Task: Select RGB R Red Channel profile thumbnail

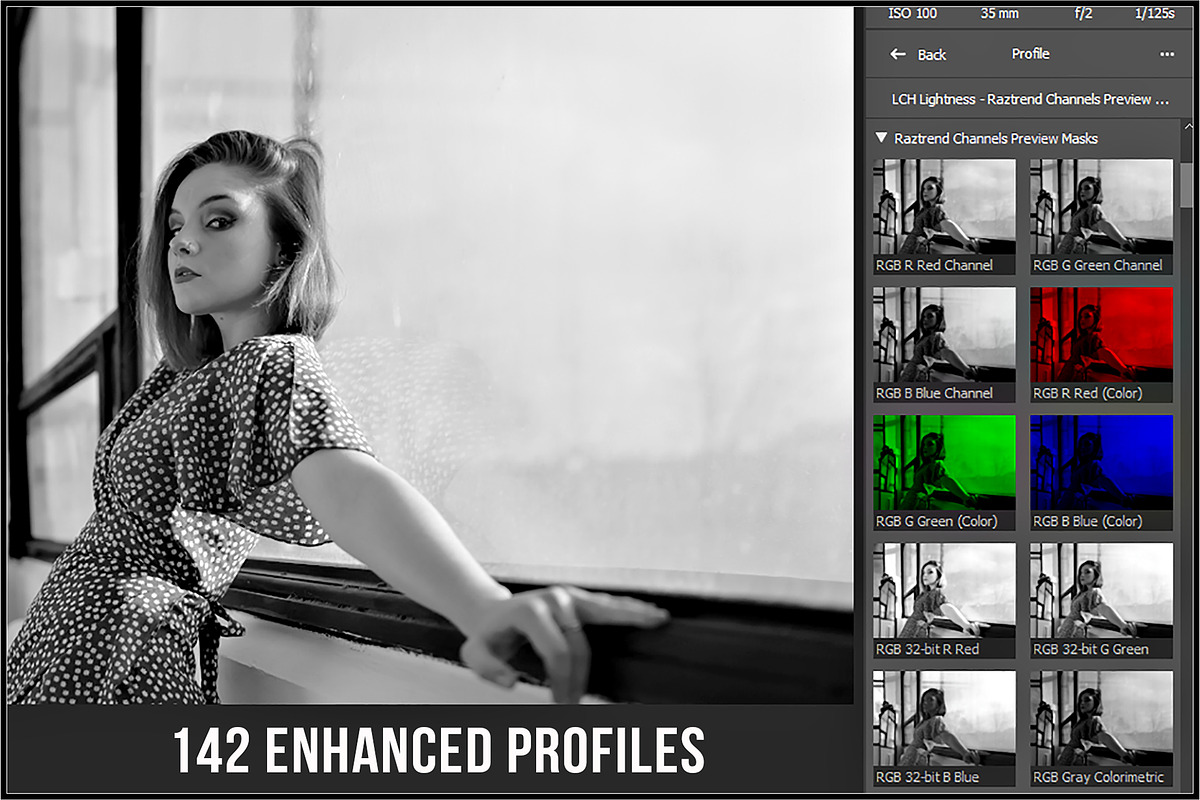Action: 944,207
